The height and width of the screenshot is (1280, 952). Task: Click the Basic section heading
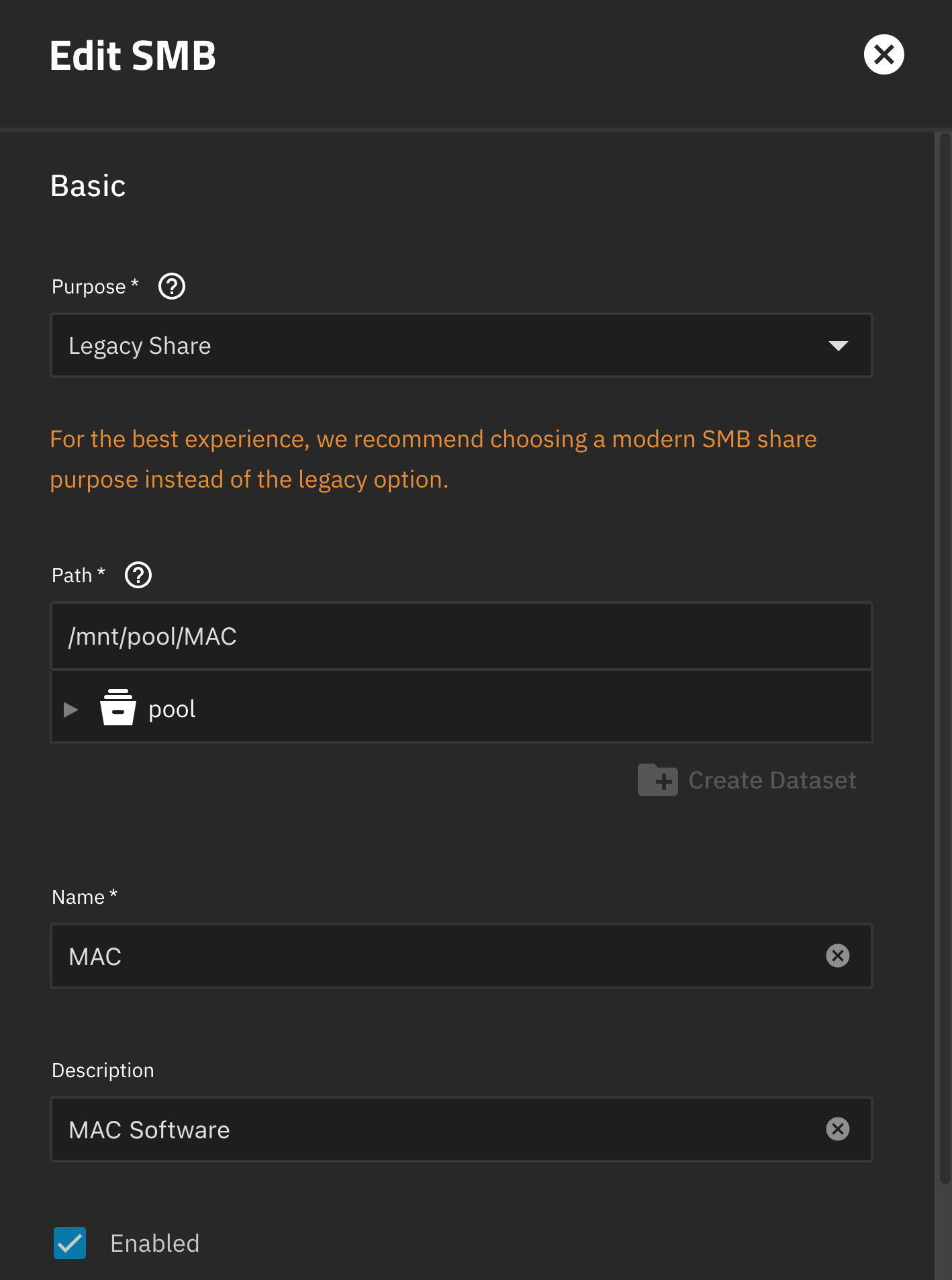click(x=88, y=186)
